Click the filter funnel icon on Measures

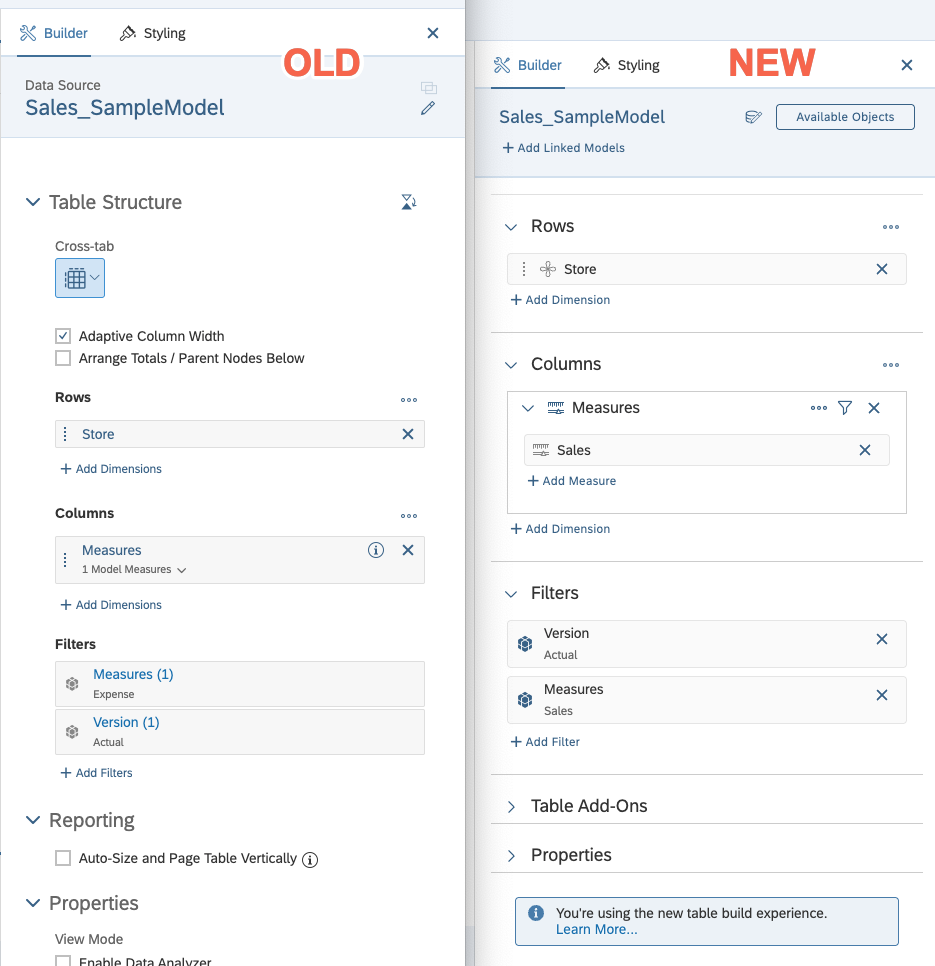(x=845, y=408)
